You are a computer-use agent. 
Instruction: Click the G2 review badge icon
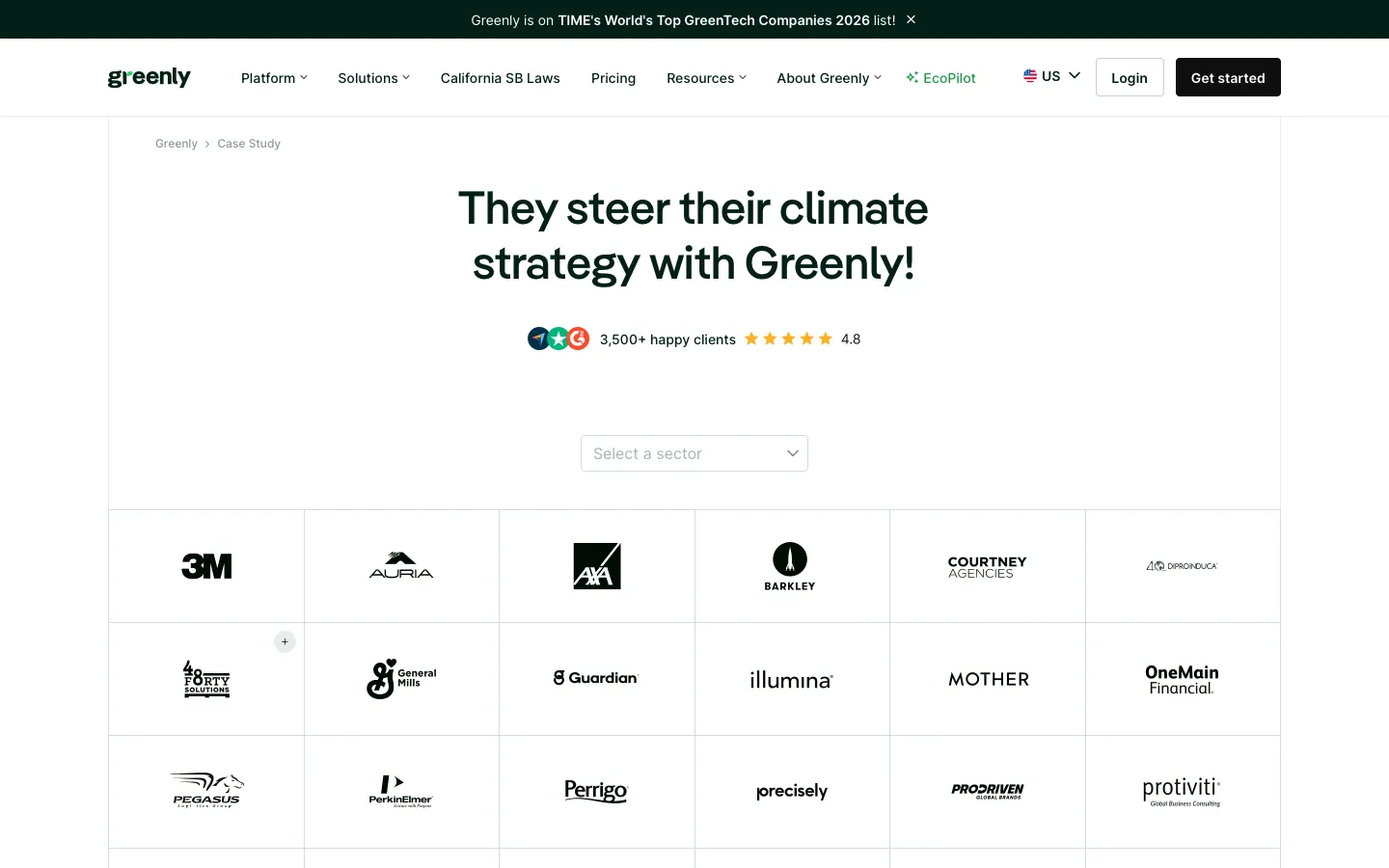(579, 339)
